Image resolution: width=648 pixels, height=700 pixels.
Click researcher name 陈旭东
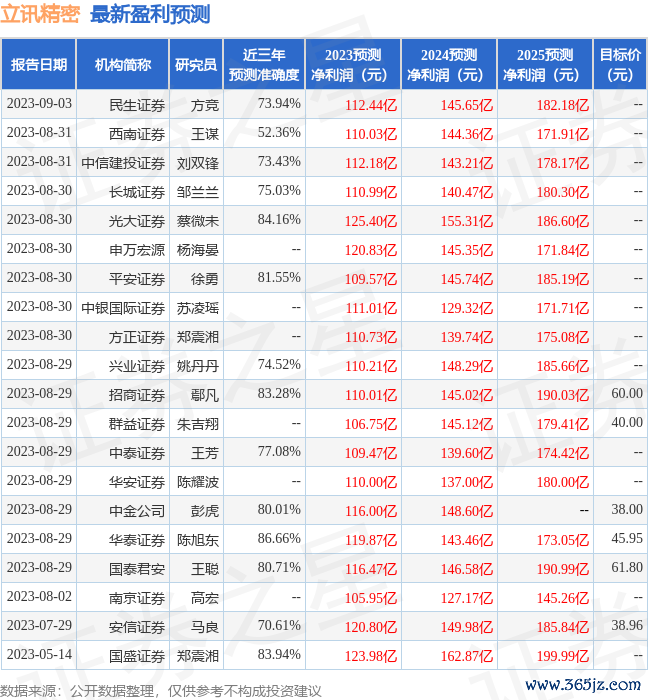point(198,540)
